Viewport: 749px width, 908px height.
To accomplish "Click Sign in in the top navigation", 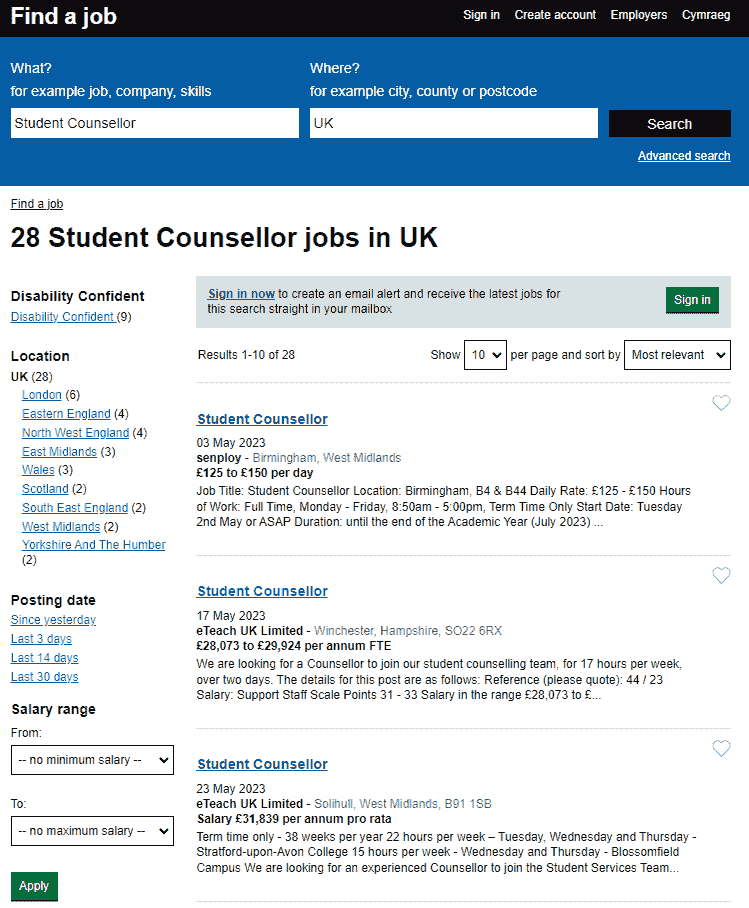I will (481, 15).
